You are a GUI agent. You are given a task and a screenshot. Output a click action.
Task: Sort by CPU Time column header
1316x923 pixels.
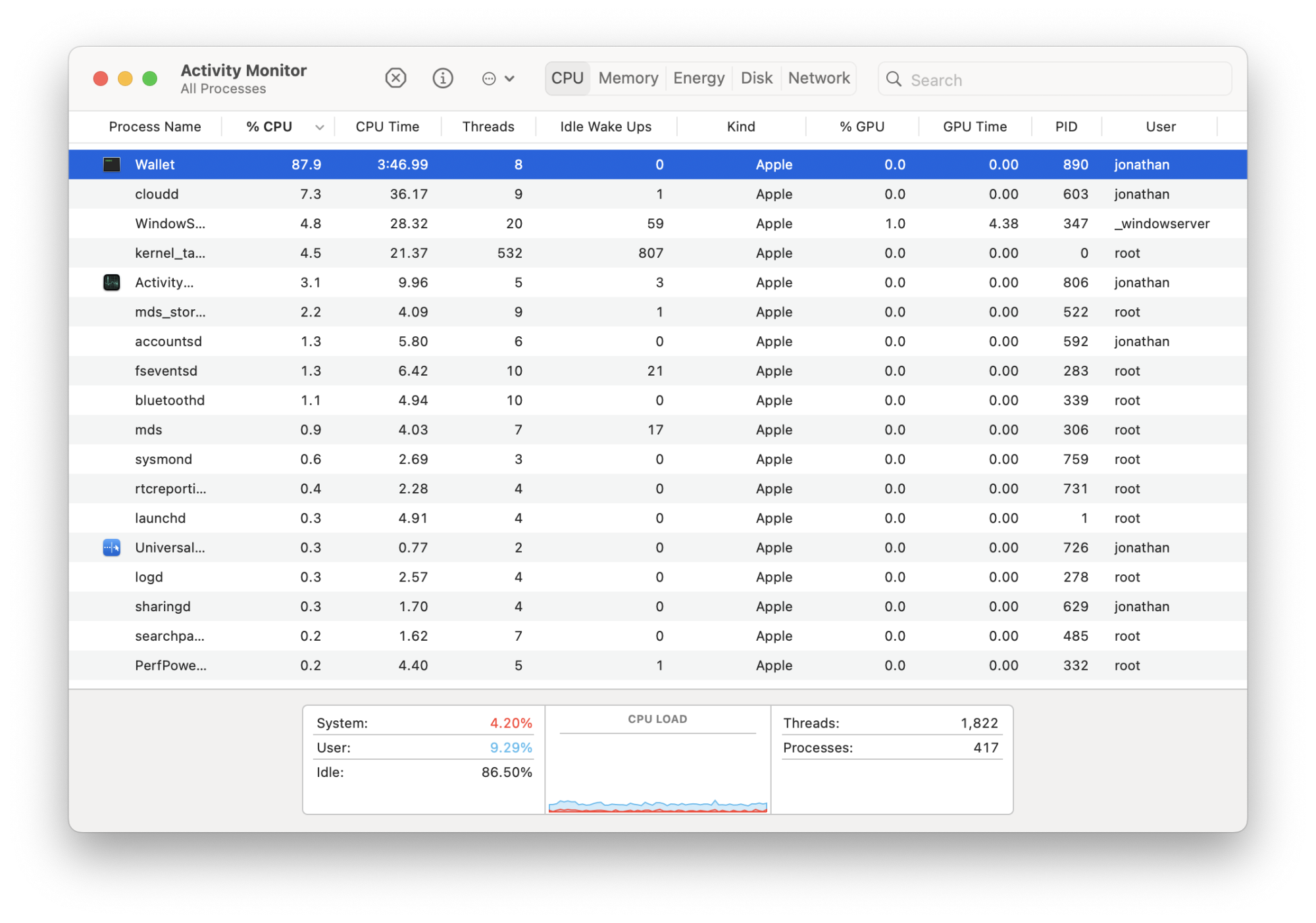tap(387, 127)
